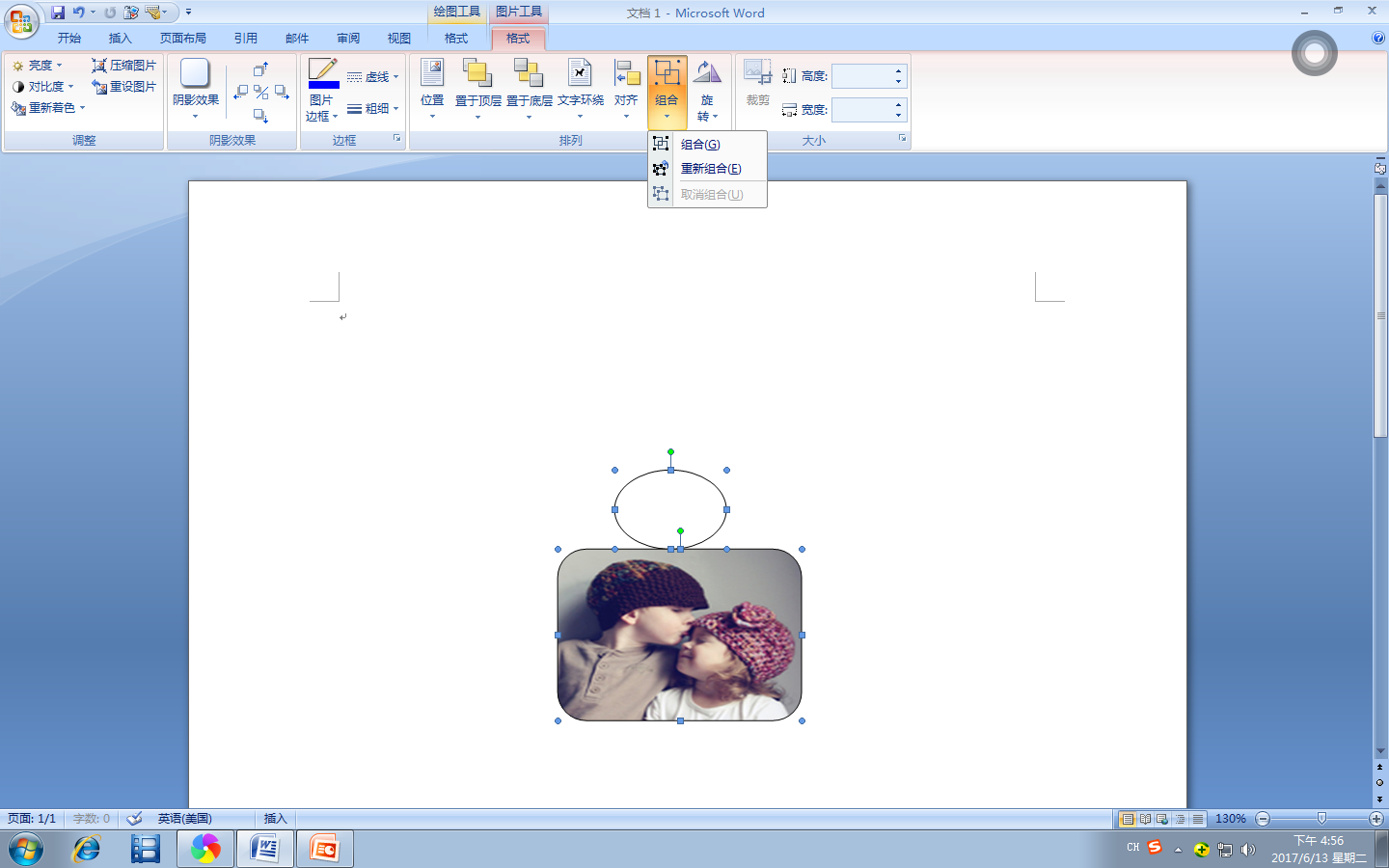Viewport: 1389px width, 868px height.
Task: Click the zoom out minus button
Action: 1263,819
